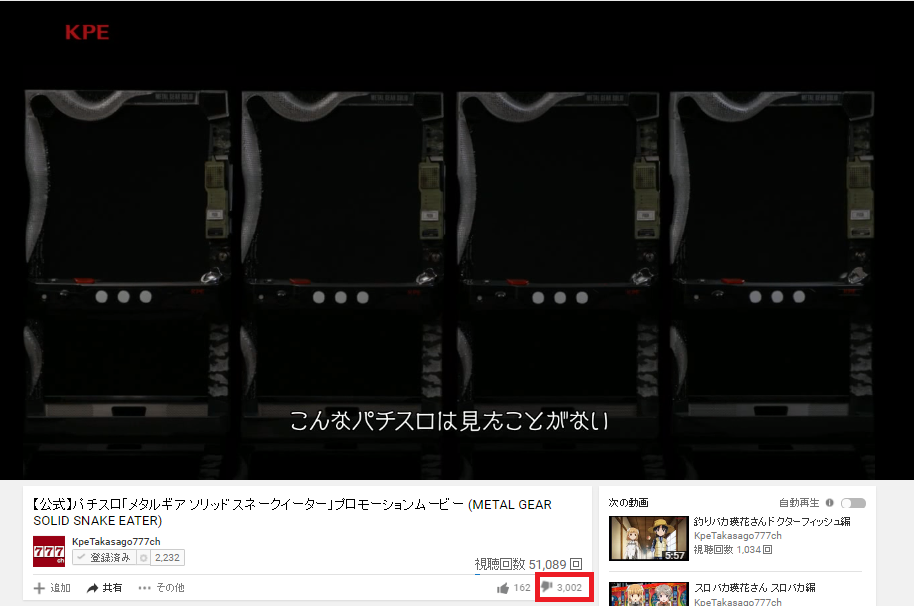Open the 釣りバカ葵花さん video thumbnail

[x=649, y=538]
